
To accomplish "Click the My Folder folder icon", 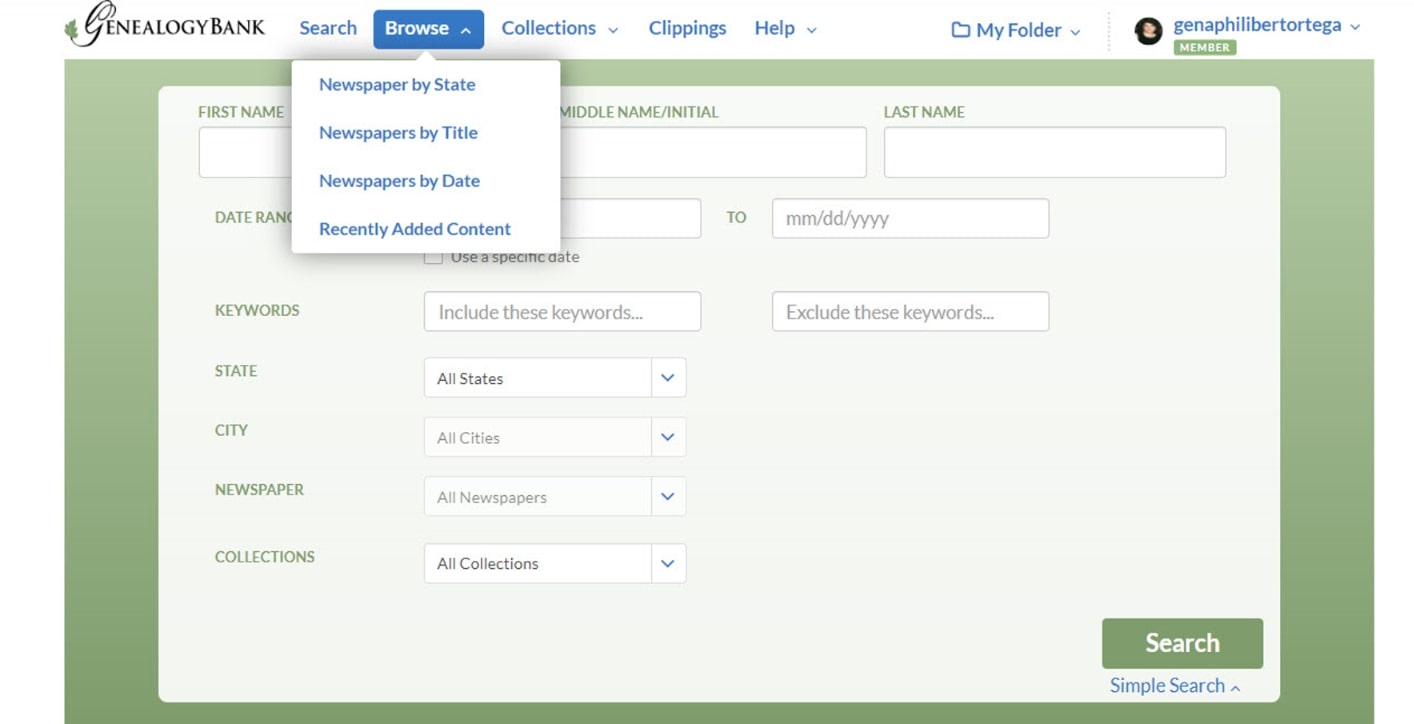I will click(x=960, y=30).
